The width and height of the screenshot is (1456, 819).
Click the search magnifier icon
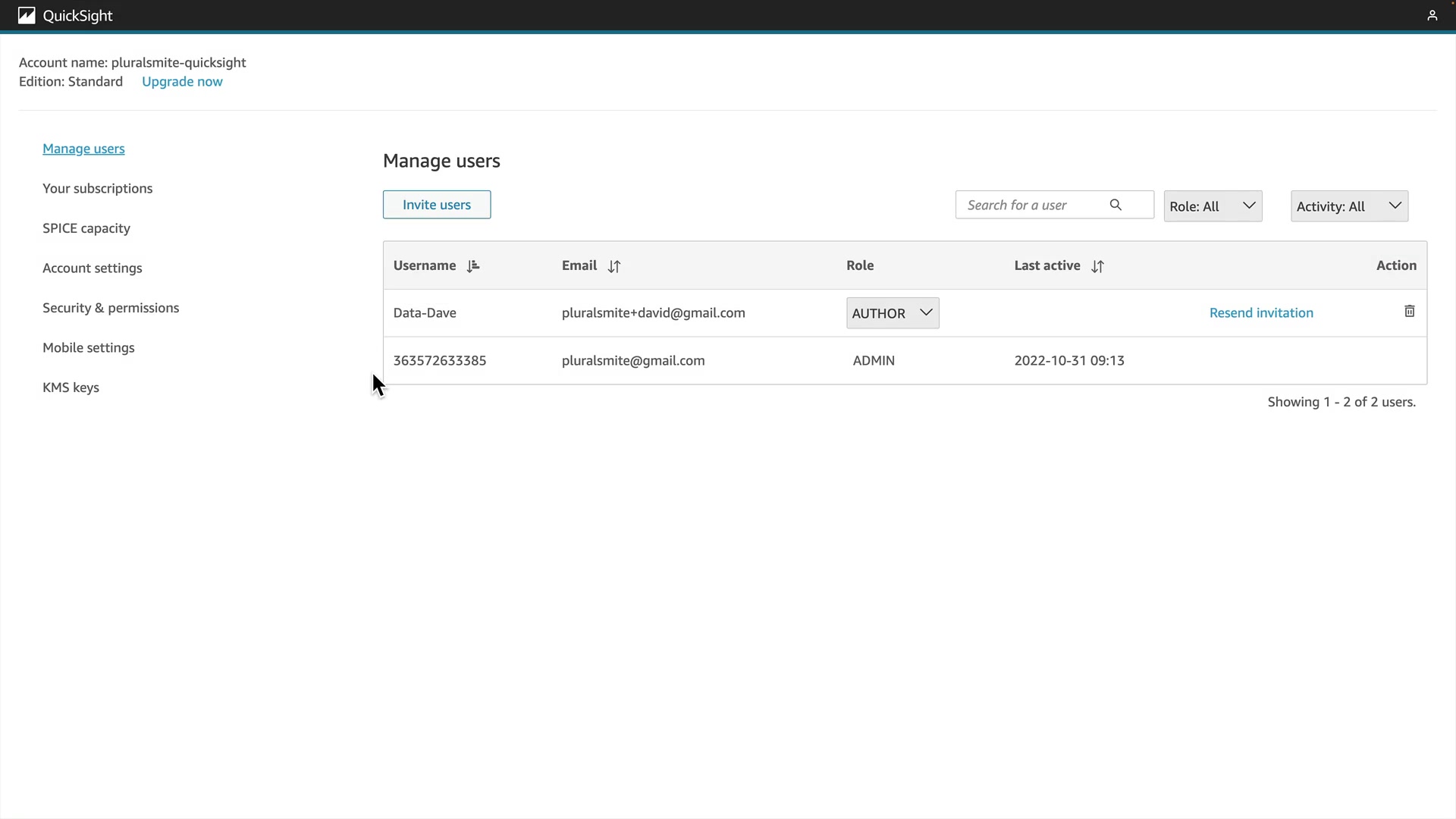1116,205
